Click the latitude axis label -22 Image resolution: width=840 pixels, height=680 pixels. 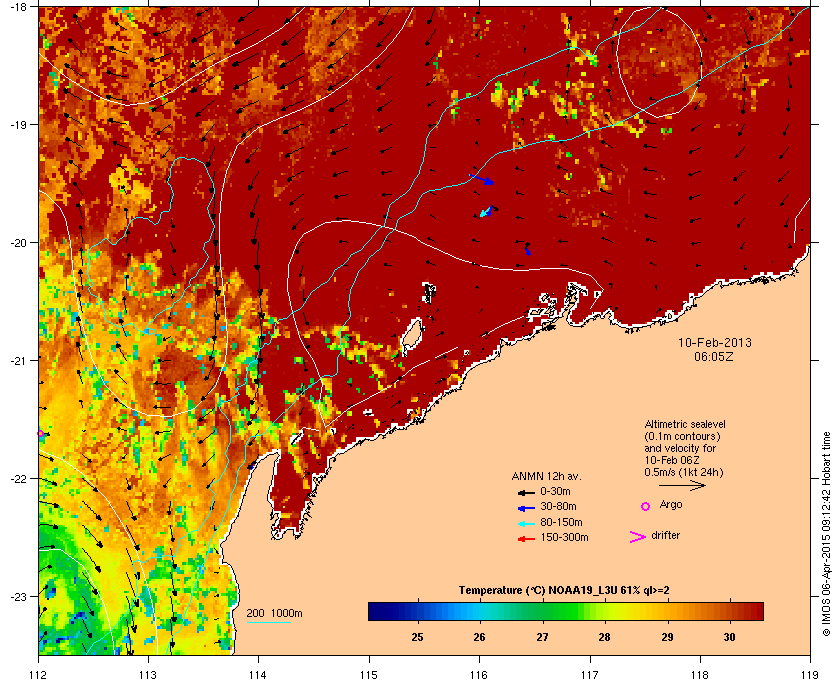coord(18,479)
